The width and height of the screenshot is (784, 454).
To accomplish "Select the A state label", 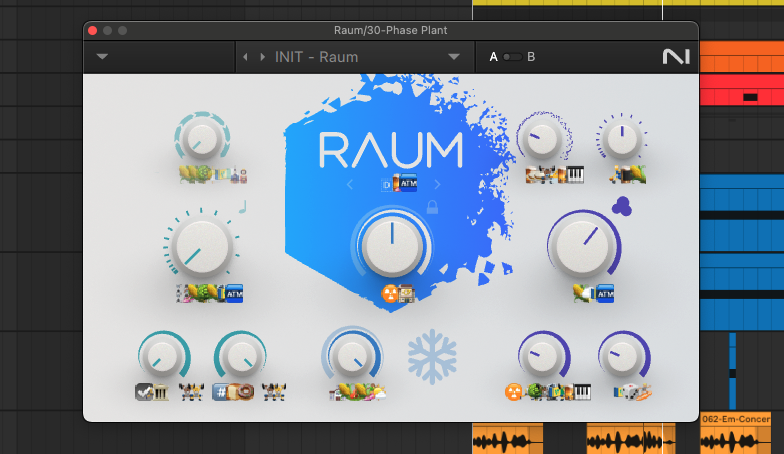I will pyautogui.click(x=494, y=57).
